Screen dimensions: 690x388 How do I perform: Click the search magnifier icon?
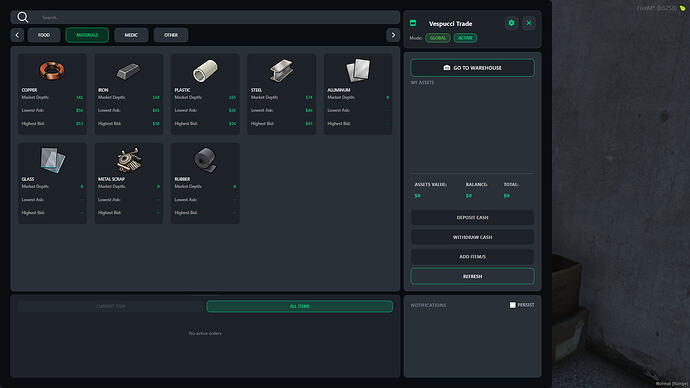(22, 17)
